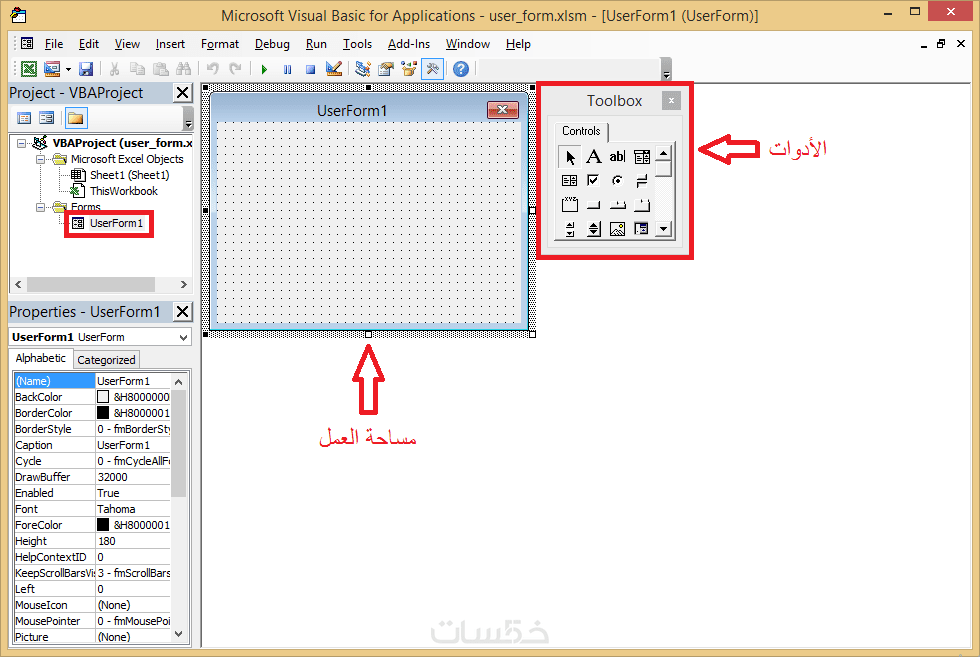Select the Controls tab in Toolbox
Screen dimensions: 980x657
581,131
